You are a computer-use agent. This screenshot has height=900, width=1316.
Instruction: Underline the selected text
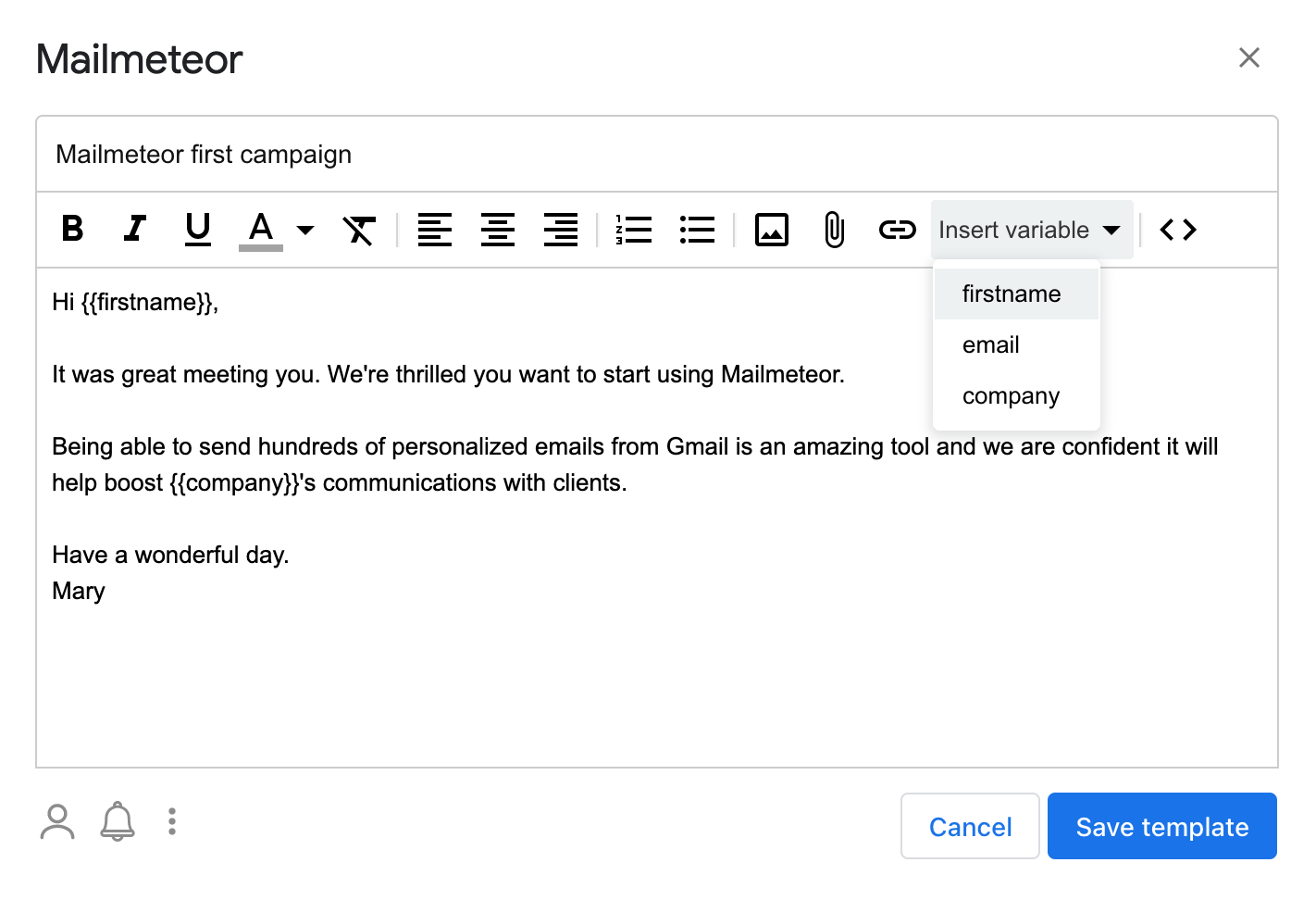[x=198, y=229]
